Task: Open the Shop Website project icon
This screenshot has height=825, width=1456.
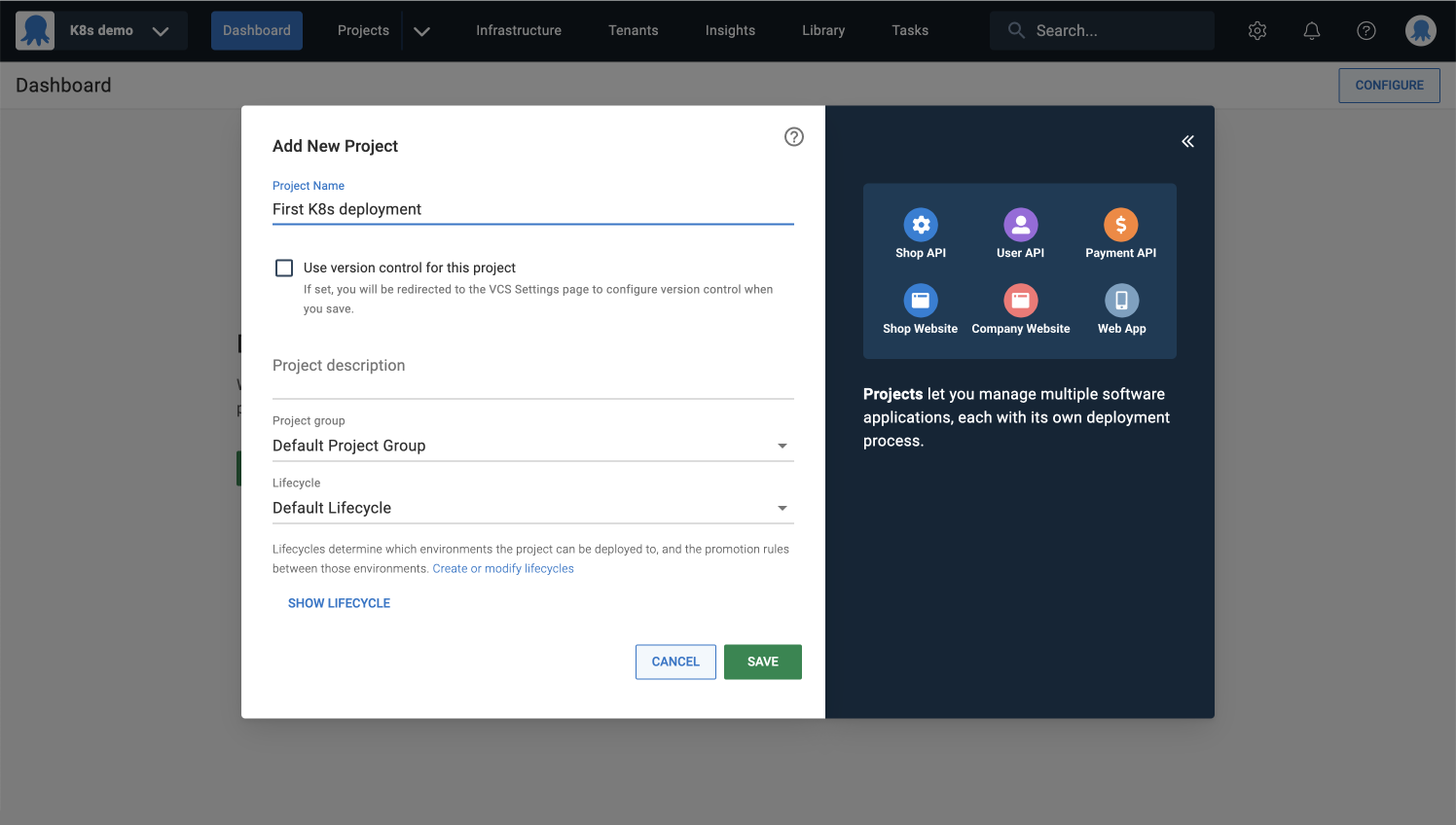Action: coord(920,301)
